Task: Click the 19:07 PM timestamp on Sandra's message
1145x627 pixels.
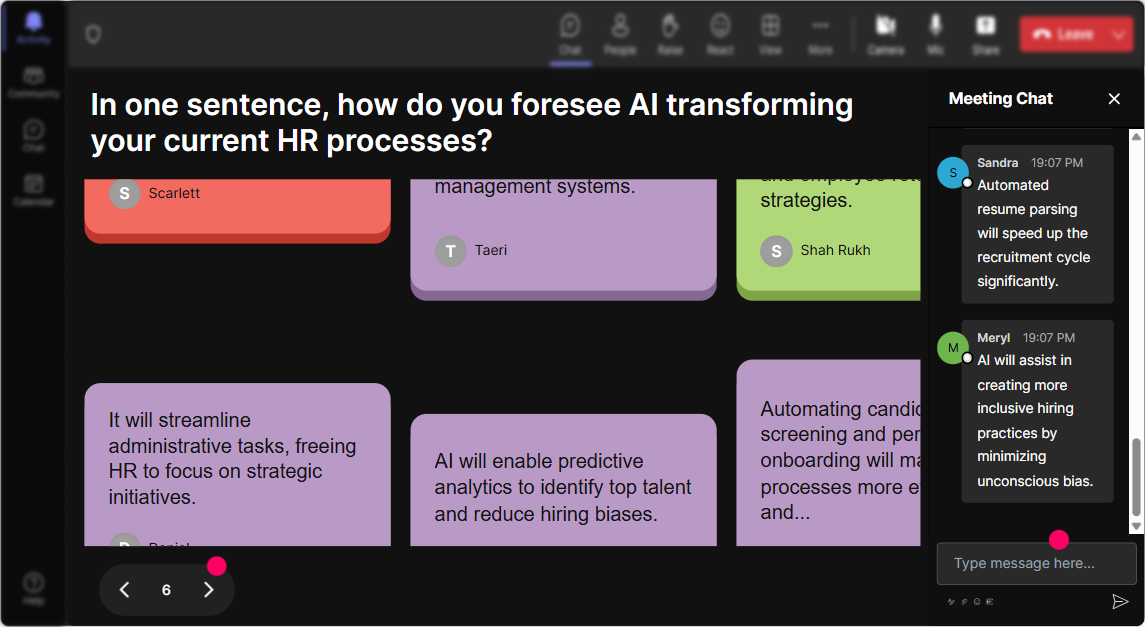Action: (1057, 163)
